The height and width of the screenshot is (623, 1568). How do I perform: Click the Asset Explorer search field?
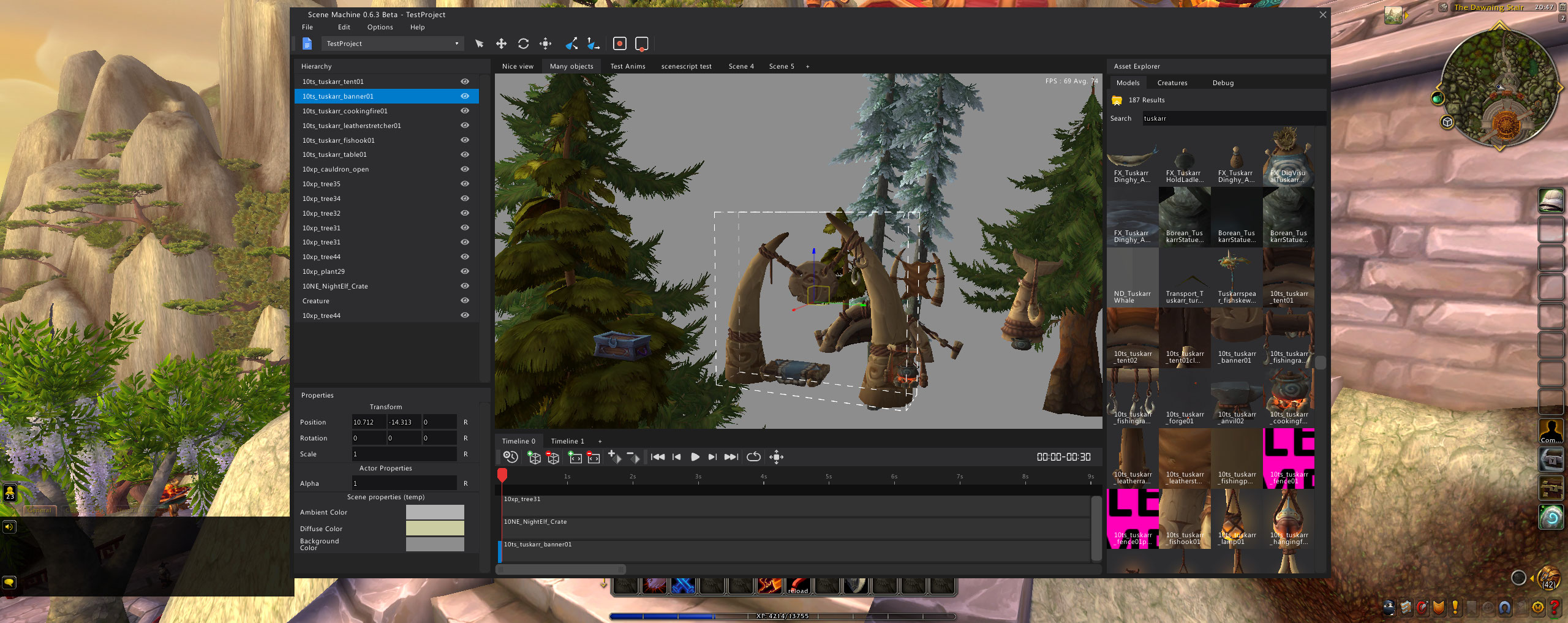click(x=1231, y=118)
